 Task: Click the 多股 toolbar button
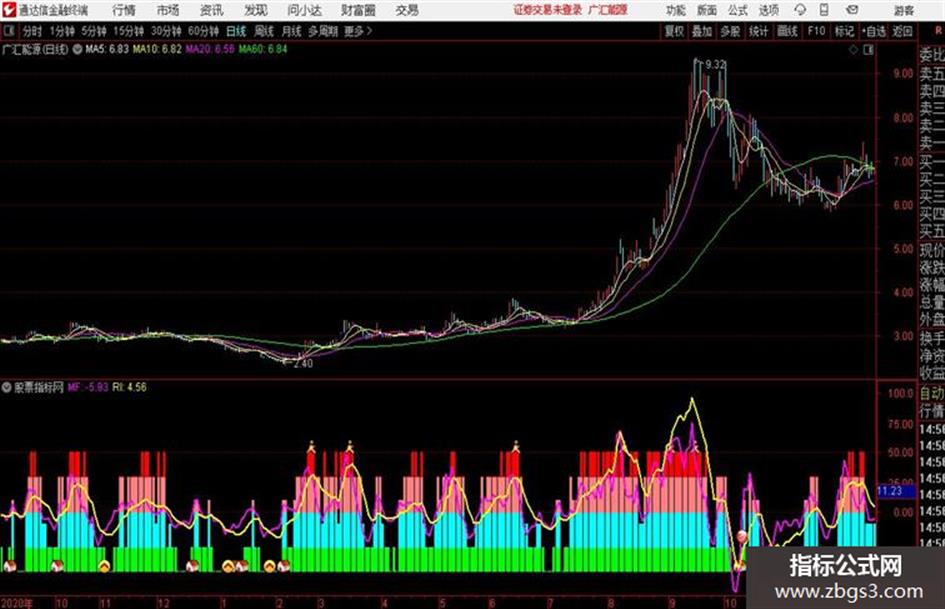(730, 31)
